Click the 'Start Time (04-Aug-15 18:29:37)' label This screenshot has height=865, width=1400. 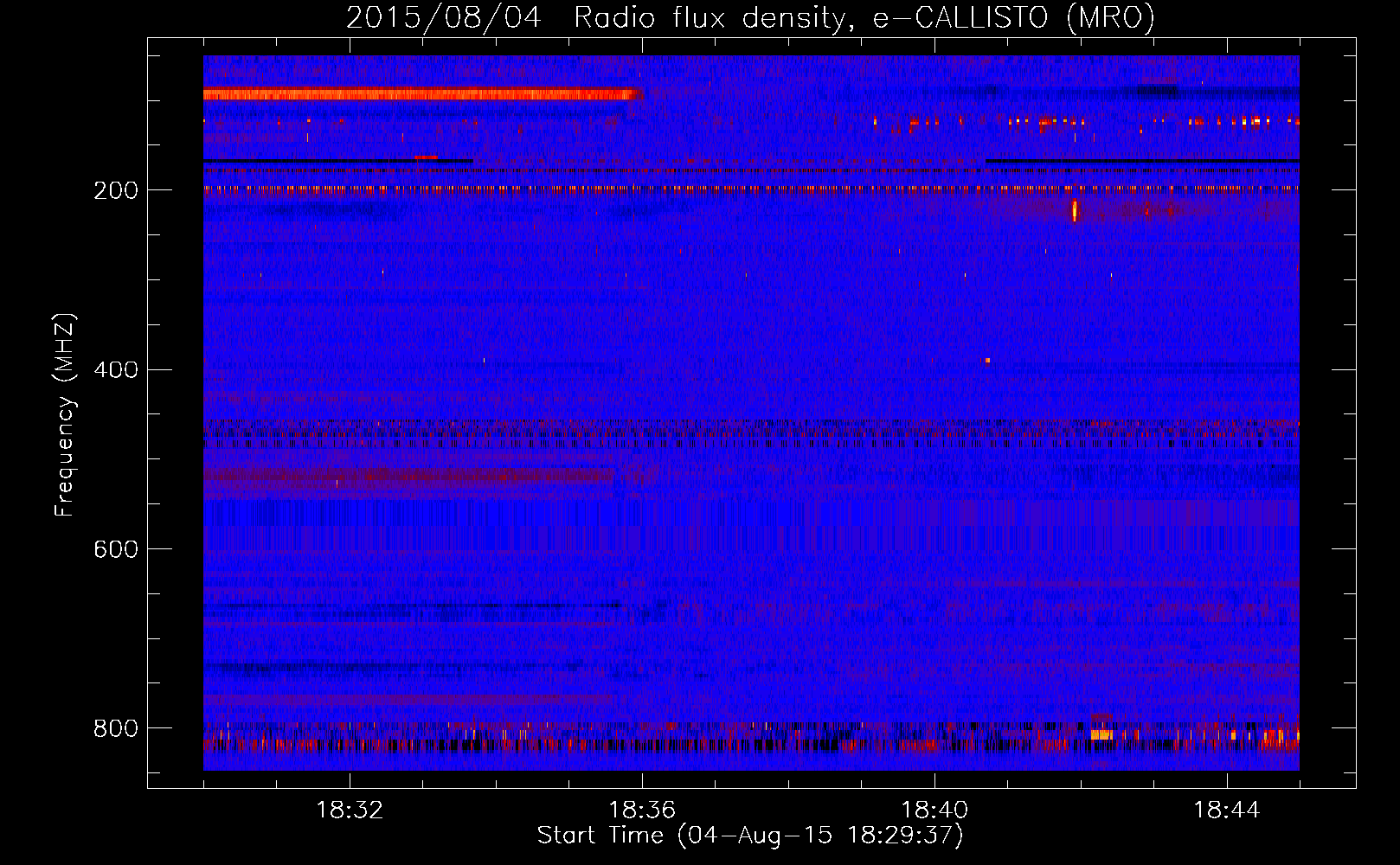point(750,836)
